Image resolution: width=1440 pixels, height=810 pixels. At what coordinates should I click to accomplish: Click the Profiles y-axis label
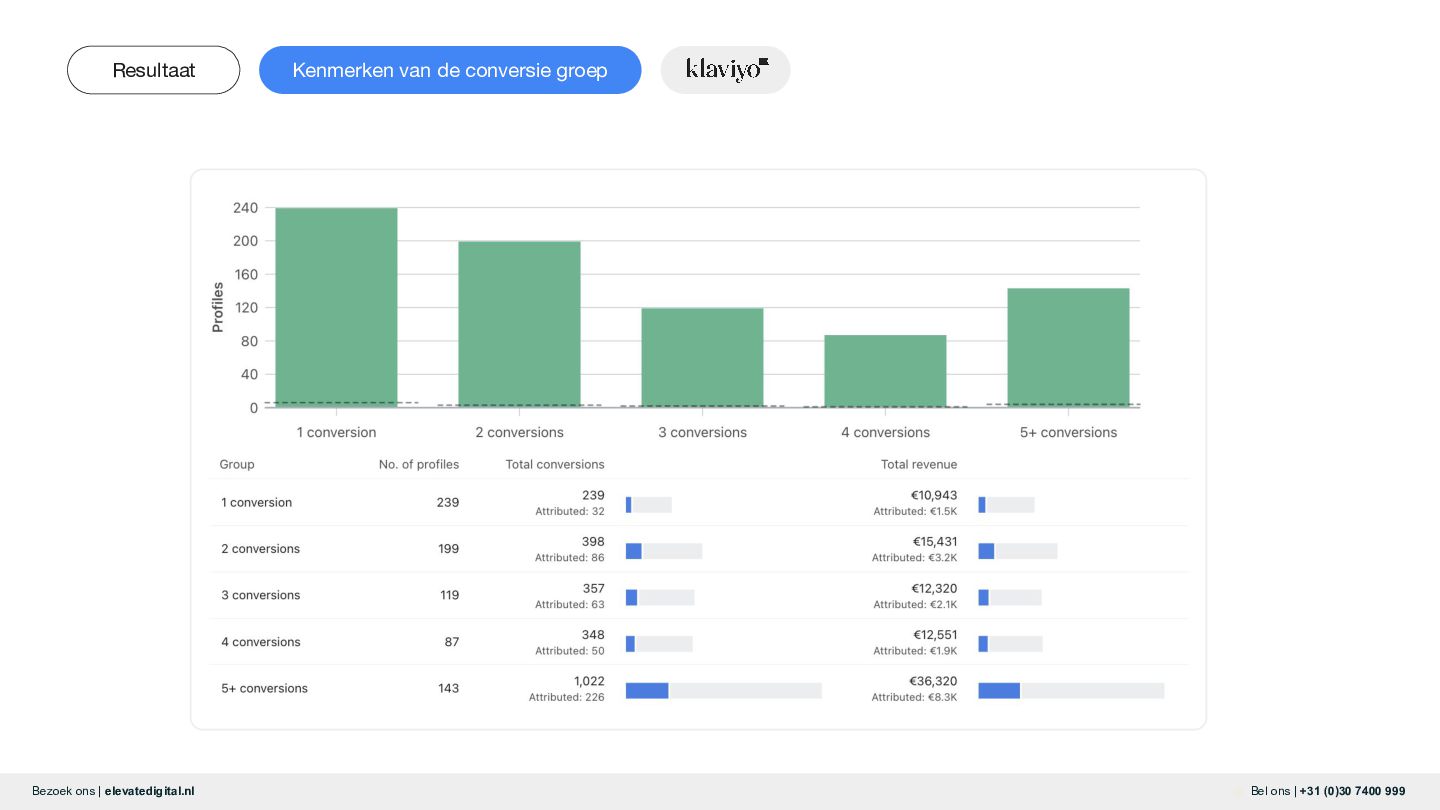tap(218, 307)
